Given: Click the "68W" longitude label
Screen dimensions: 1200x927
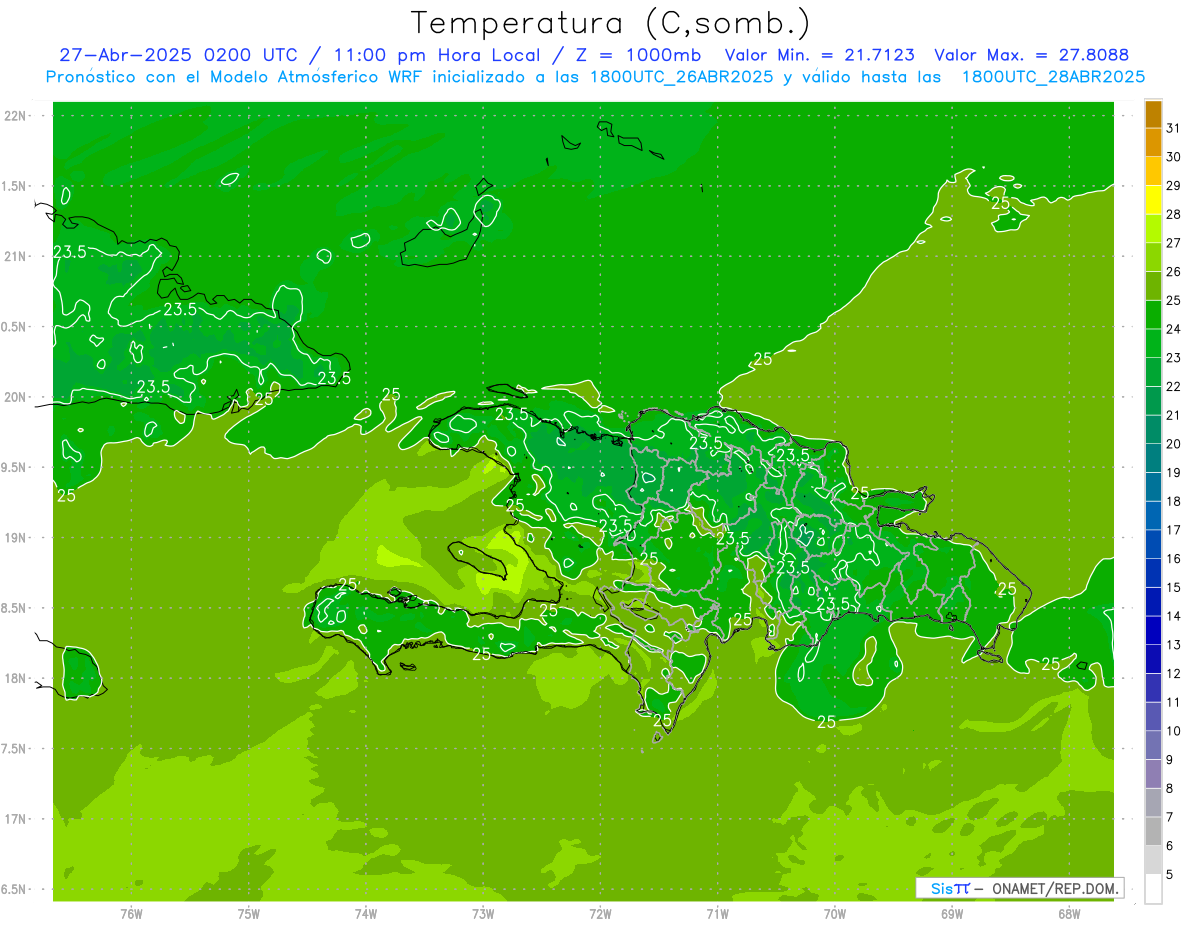Looking at the screenshot, I should pyautogui.click(x=1069, y=914).
